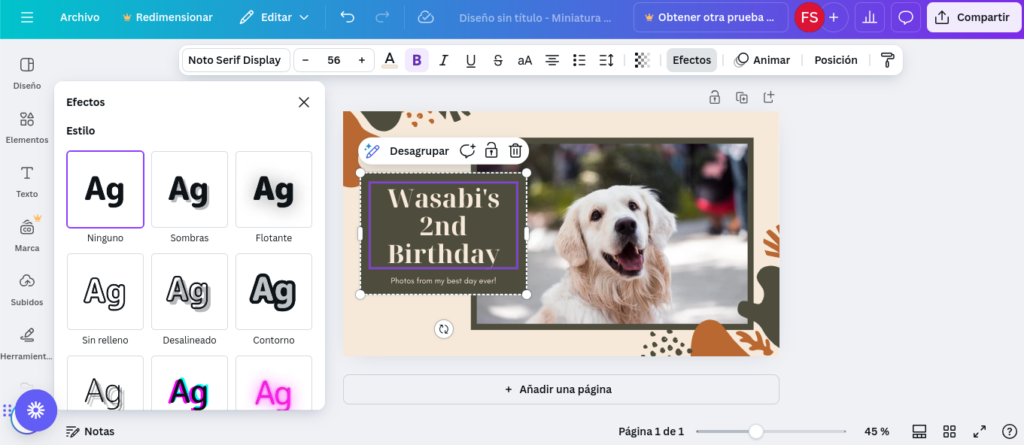The height and width of the screenshot is (445, 1024).
Task: Open the Archivo menu
Action: tap(80, 18)
